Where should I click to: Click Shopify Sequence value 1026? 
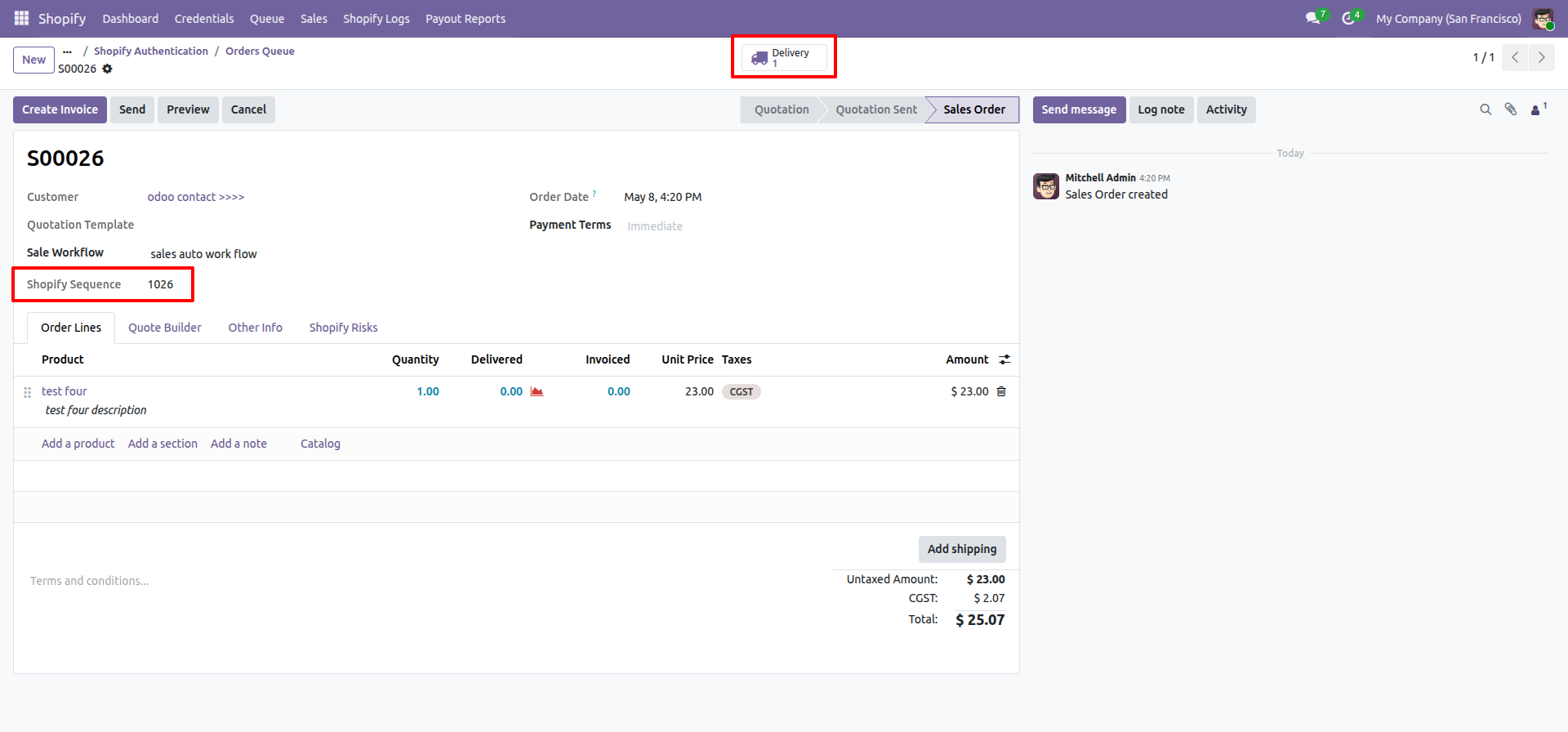[160, 284]
